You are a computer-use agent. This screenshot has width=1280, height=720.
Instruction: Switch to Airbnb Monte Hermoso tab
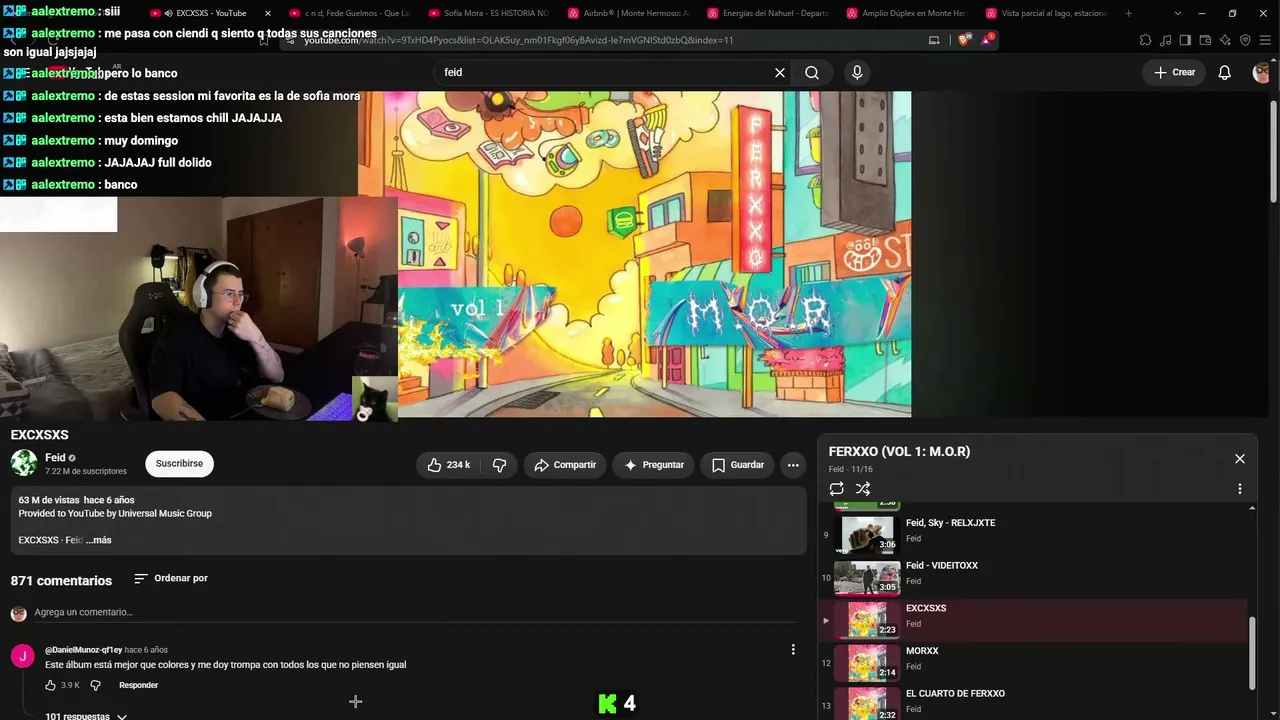pos(628,13)
